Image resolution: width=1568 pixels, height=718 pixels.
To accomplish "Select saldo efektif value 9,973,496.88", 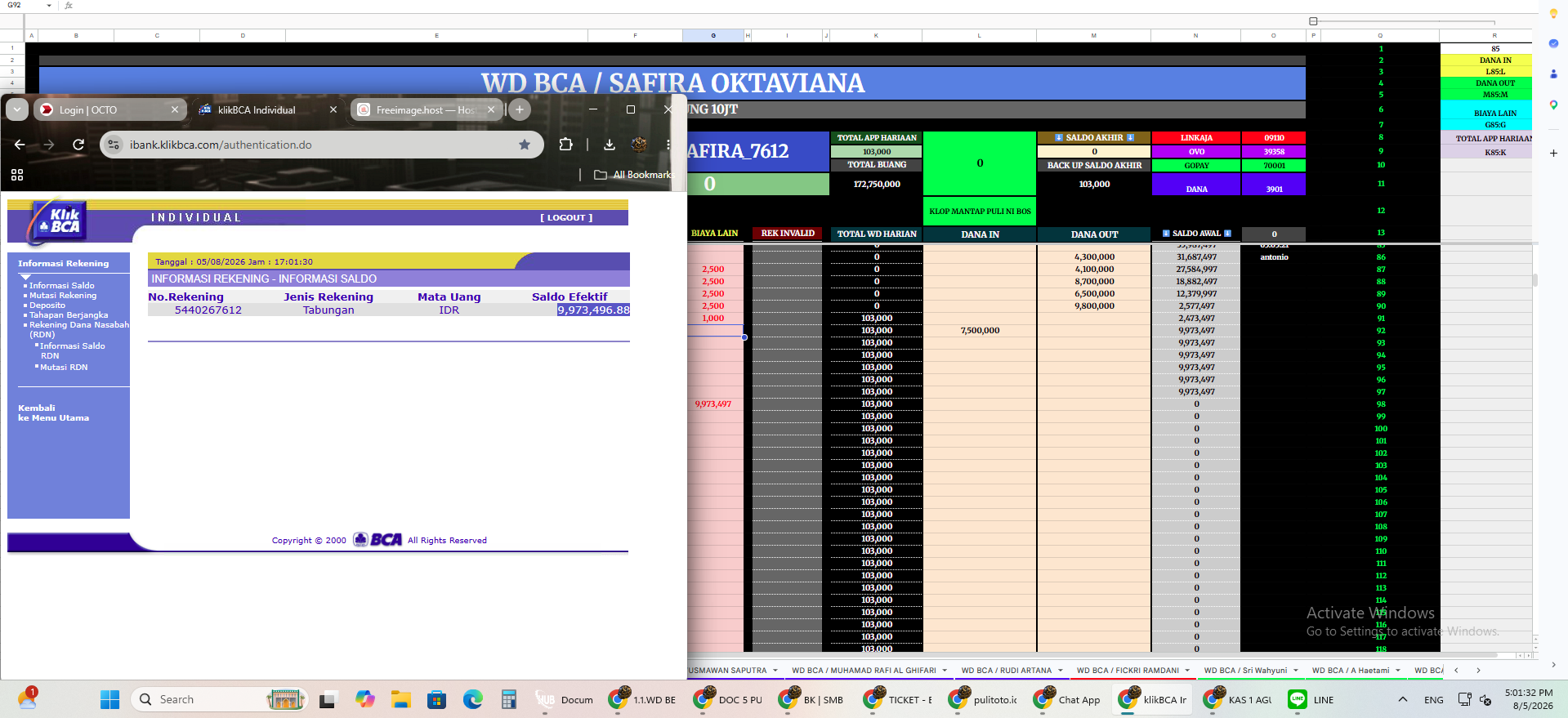I will (x=593, y=310).
